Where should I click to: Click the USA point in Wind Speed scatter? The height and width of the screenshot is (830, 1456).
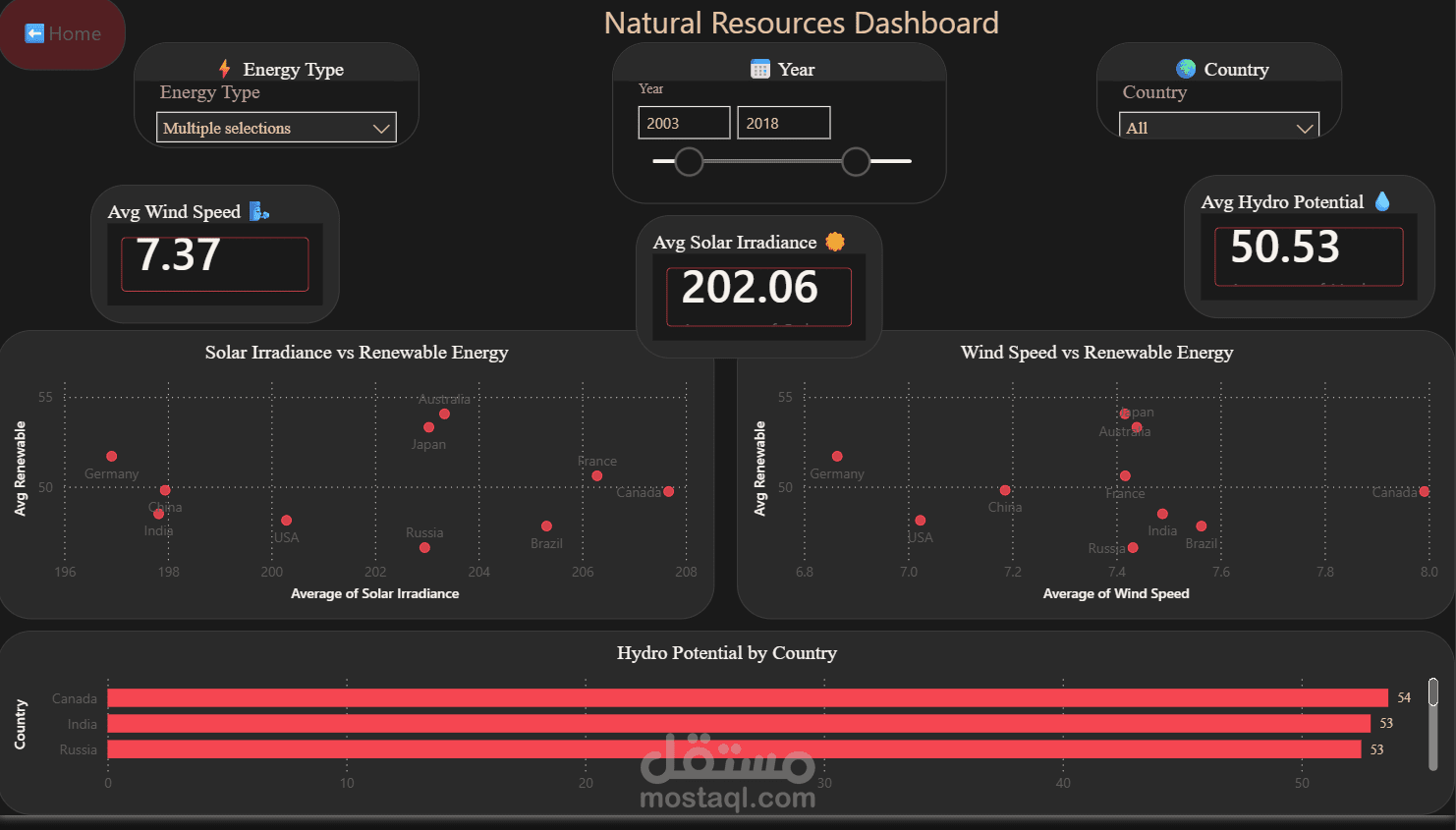click(921, 521)
